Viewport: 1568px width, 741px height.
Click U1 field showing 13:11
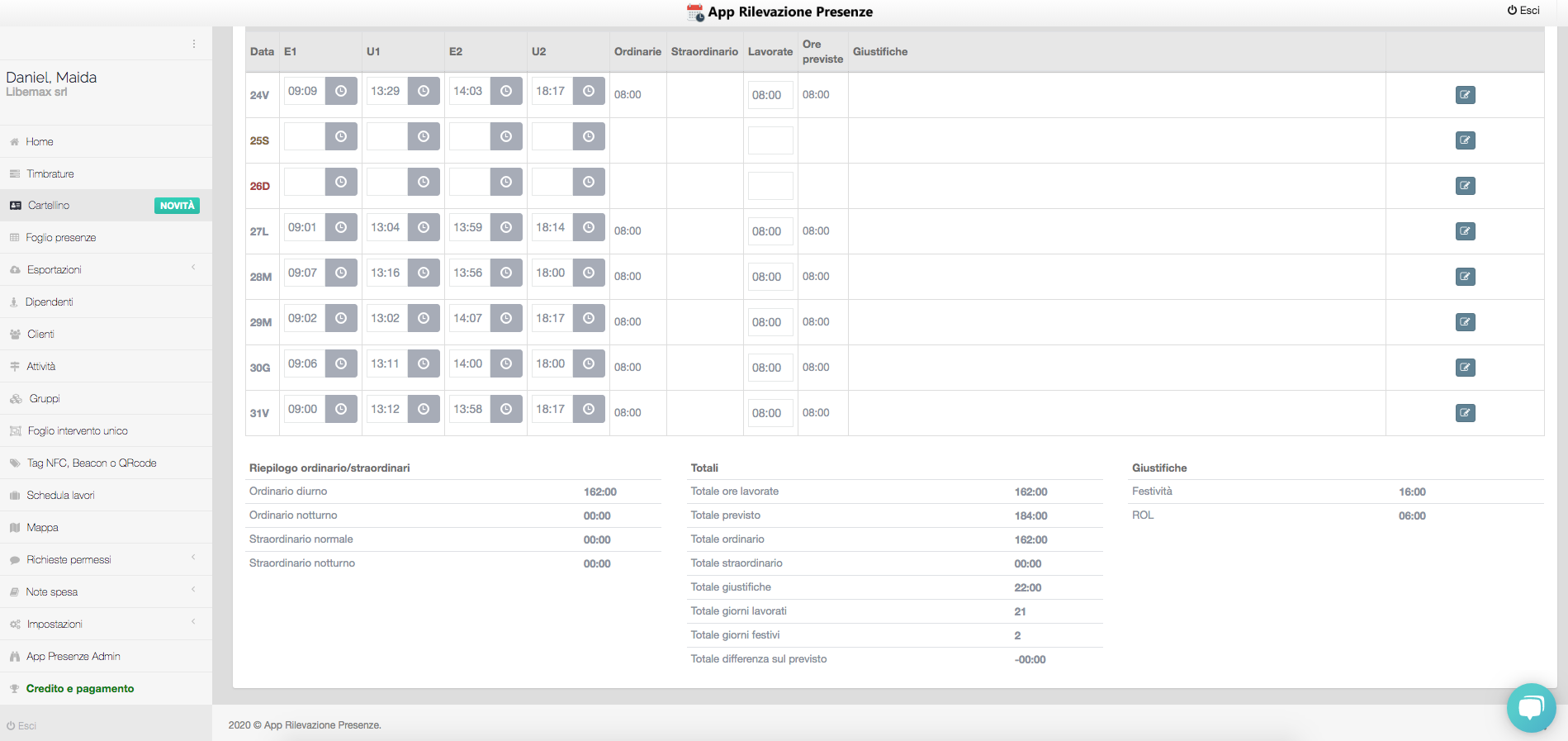tap(387, 363)
